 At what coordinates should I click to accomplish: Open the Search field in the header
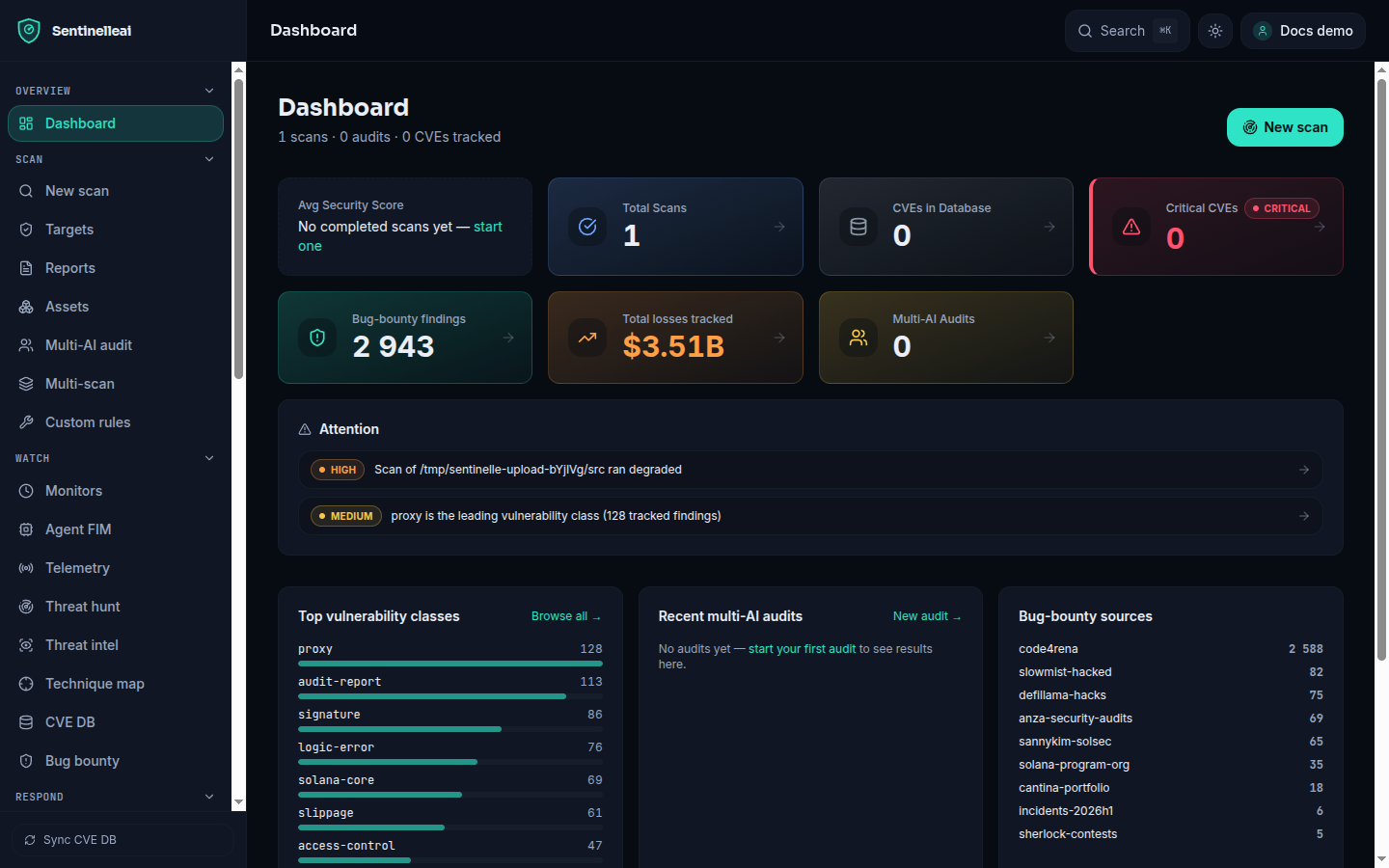(x=1127, y=31)
